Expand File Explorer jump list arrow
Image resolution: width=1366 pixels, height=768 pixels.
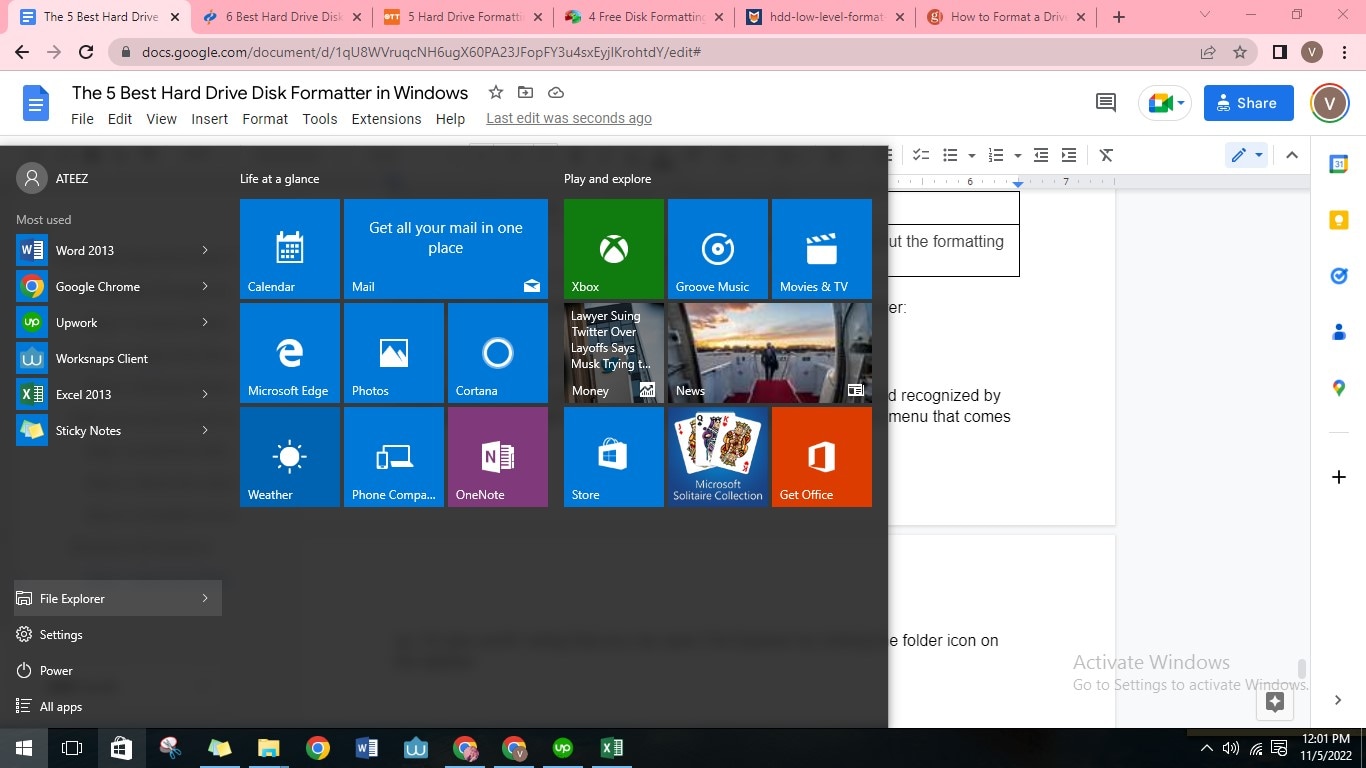[x=205, y=598]
